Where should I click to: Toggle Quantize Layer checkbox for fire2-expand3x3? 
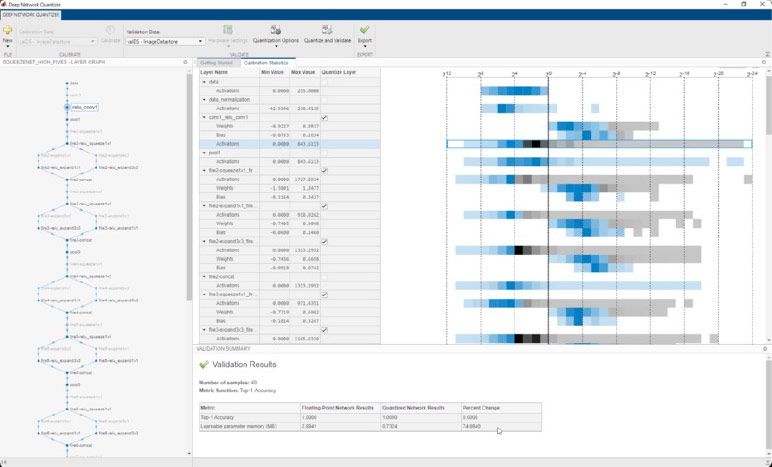pyautogui.click(x=324, y=241)
